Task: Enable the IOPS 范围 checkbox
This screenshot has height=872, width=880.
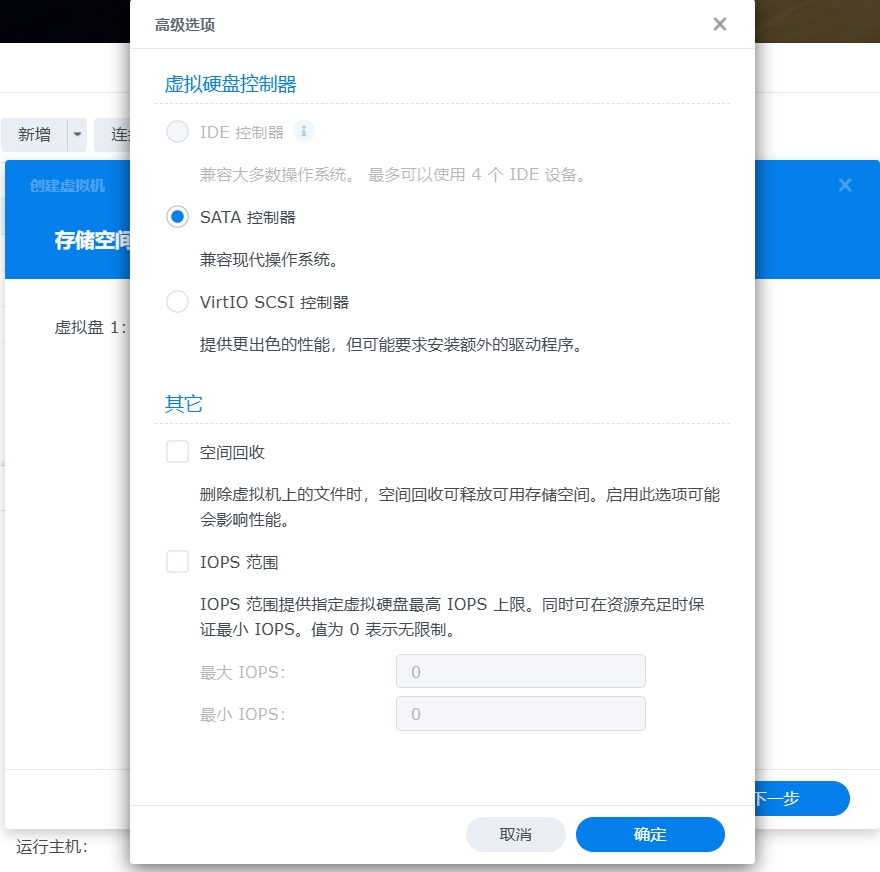Action: point(177,562)
